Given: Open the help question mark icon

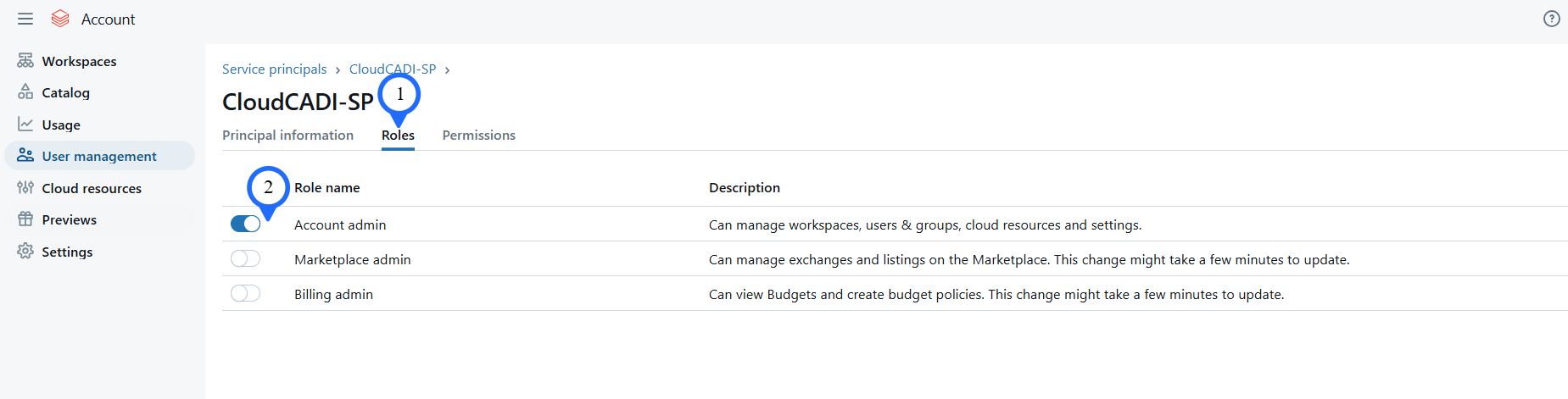Looking at the screenshot, I should tap(1551, 19).
